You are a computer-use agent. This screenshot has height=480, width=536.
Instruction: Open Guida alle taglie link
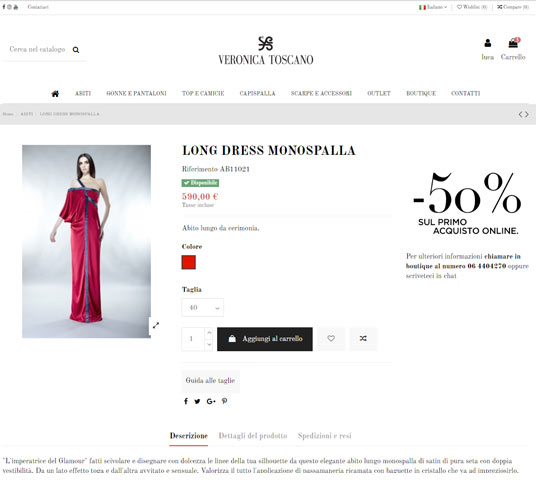tap(210, 381)
